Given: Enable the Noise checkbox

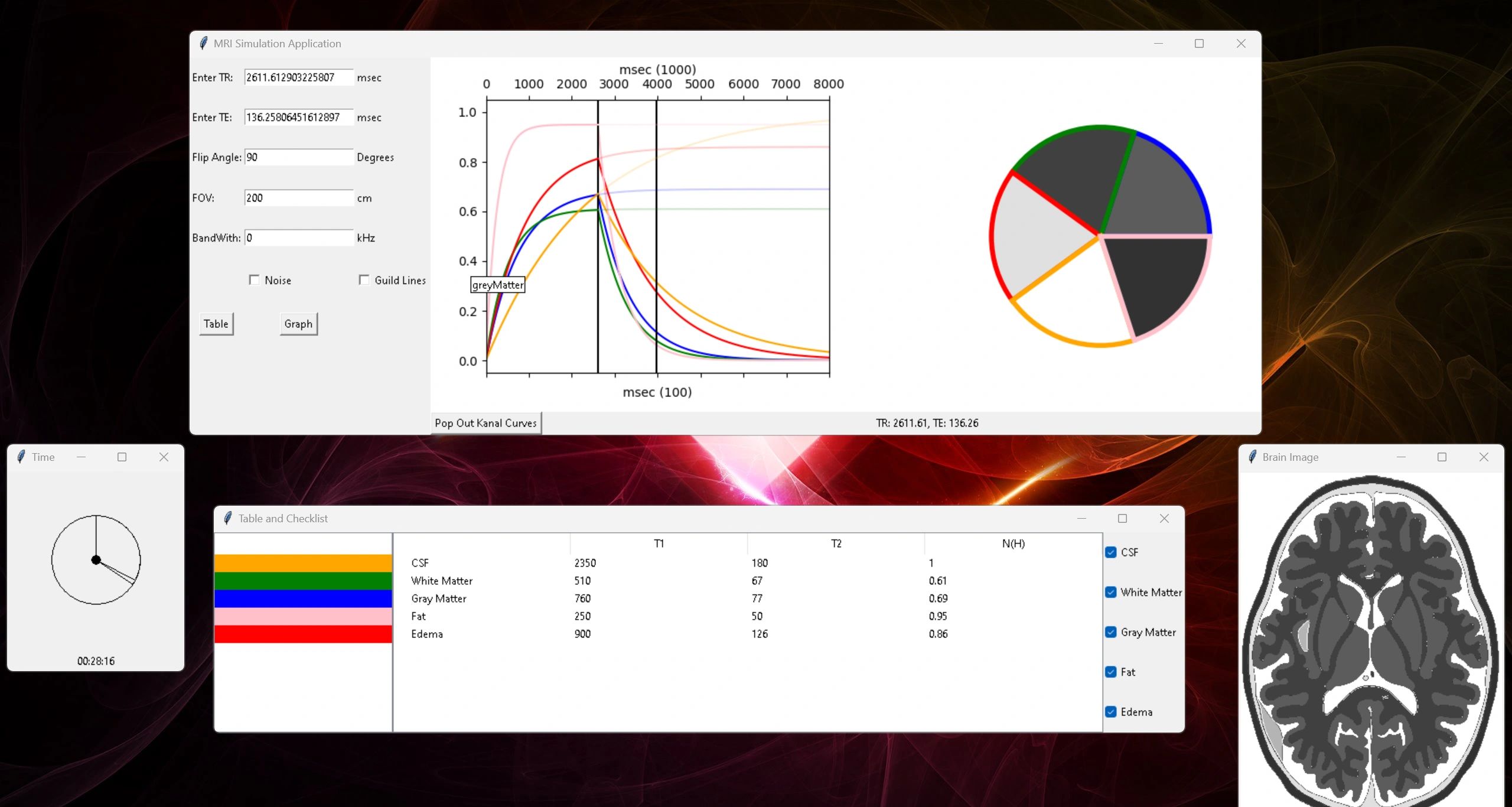Looking at the screenshot, I should 255,280.
